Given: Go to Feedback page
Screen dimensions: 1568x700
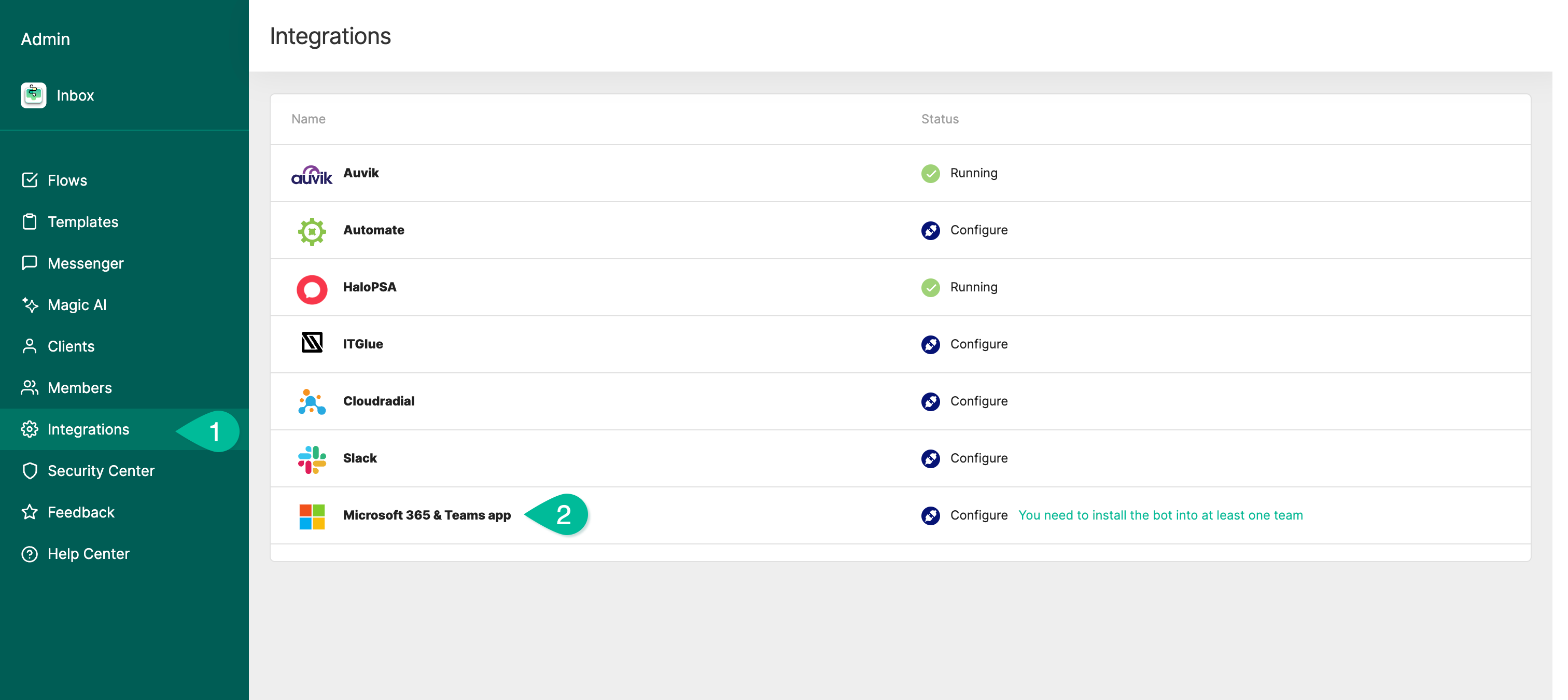Looking at the screenshot, I should [81, 512].
